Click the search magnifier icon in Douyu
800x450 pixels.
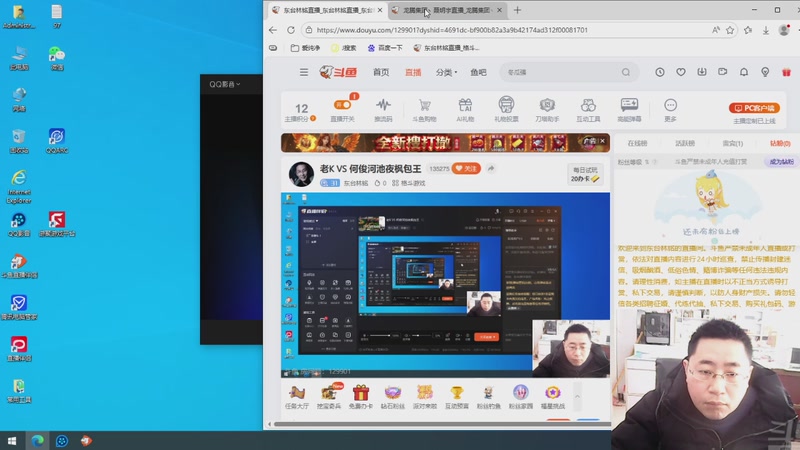[626, 72]
